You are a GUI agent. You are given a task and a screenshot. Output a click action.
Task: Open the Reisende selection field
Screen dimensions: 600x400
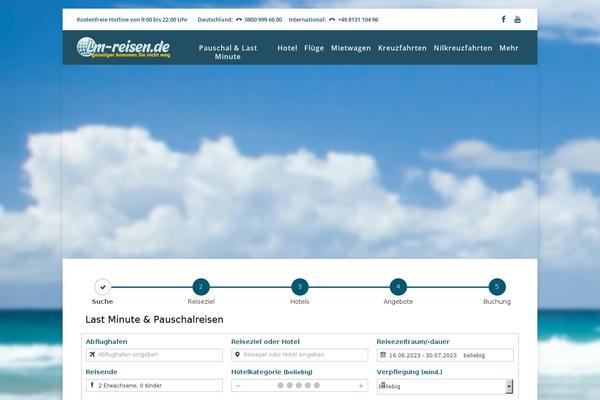tap(154, 385)
